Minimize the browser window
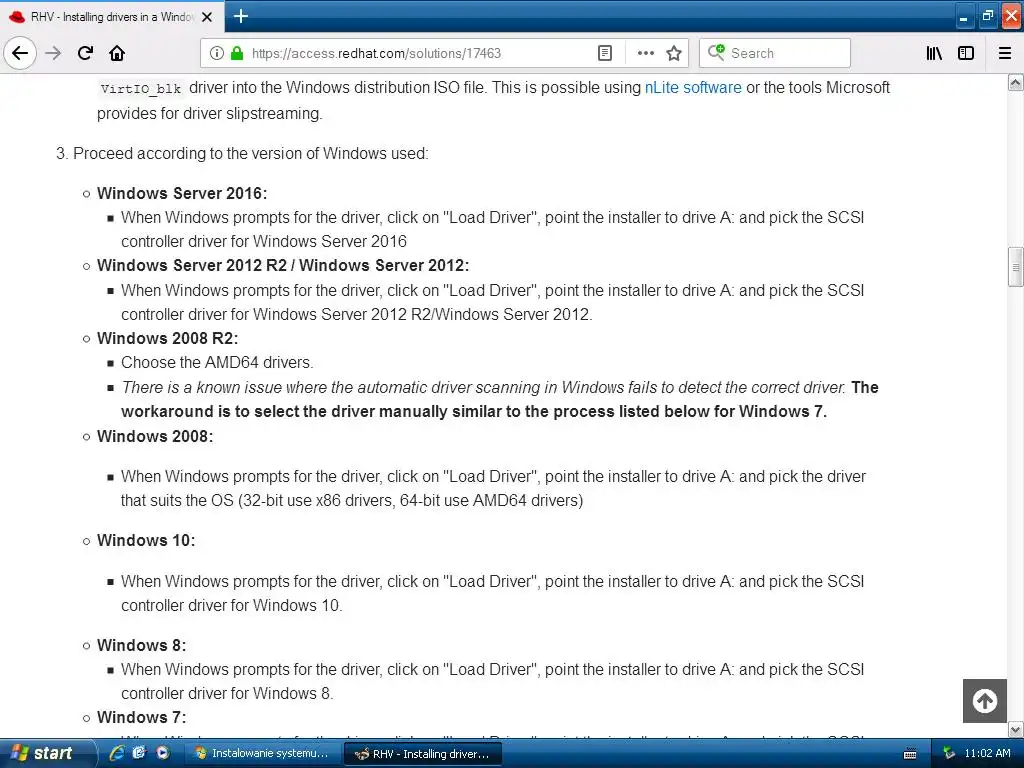1024x768 pixels. coord(963,17)
